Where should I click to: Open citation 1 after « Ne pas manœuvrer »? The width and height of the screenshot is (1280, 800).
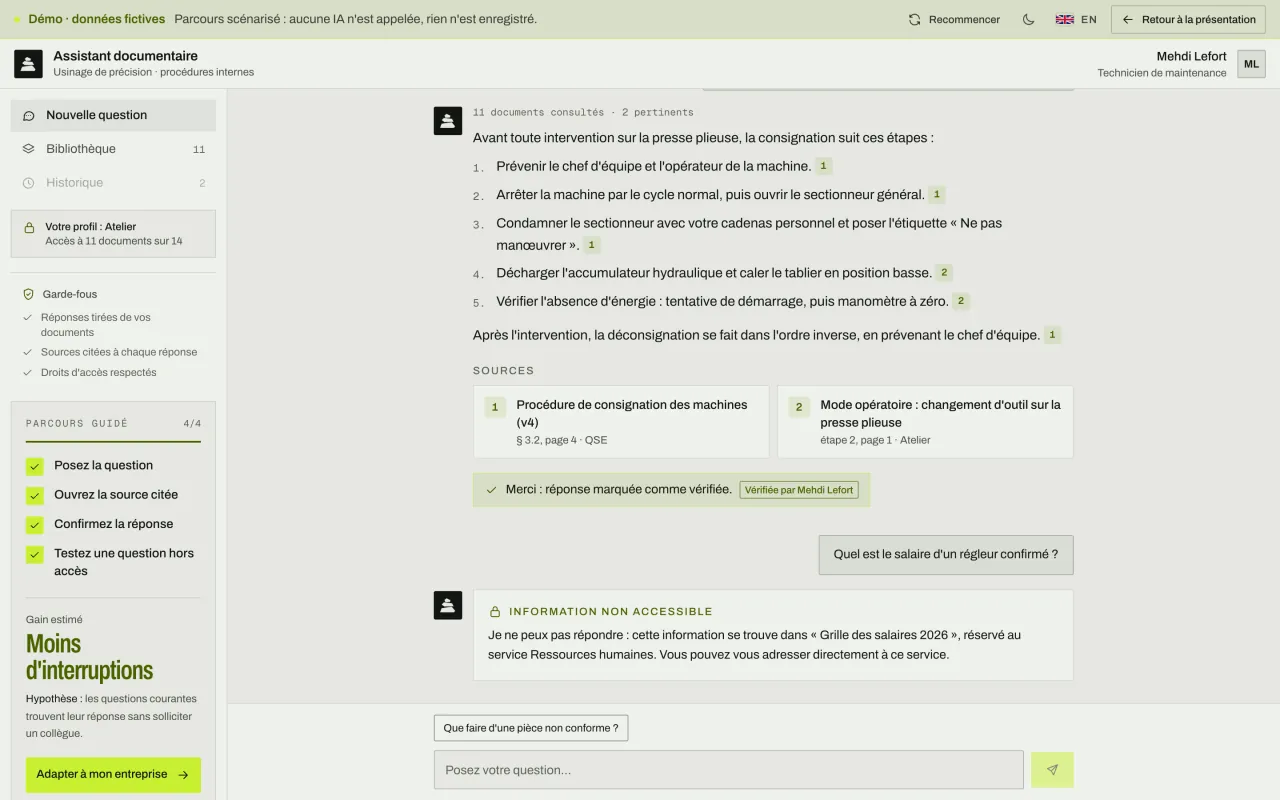pos(592,245)
